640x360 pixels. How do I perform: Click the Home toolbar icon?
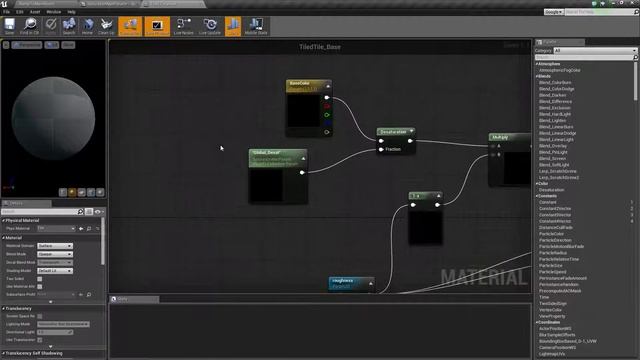pos(87,26)
